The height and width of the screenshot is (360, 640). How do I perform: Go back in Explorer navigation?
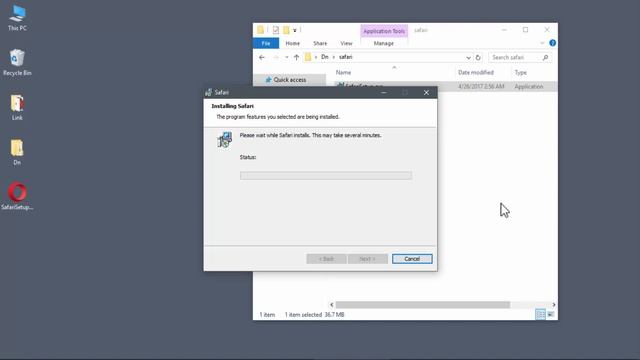click(x=262, y=58)
